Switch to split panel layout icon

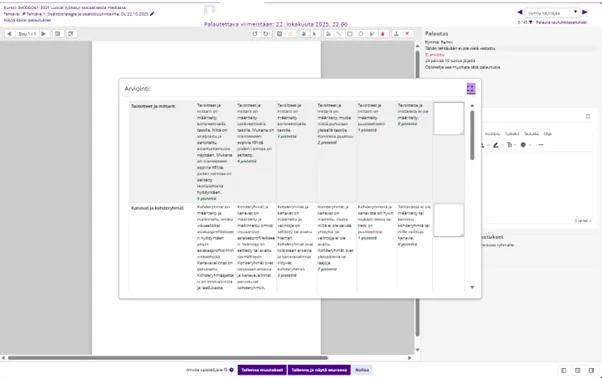[x=577, y=370]
